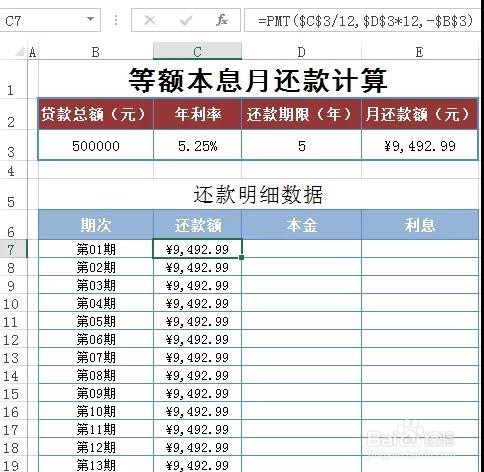Click the cell 第08期
The width and height of the screenshot is (484, 472).
[96, 375]
